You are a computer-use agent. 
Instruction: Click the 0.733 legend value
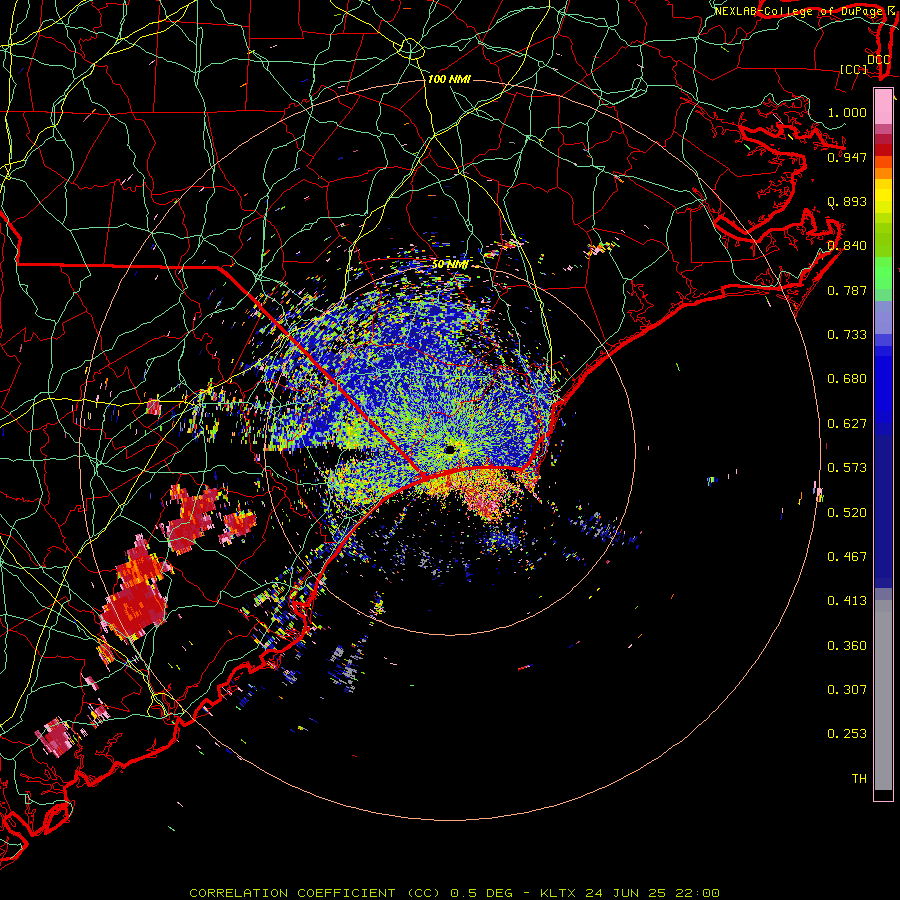click(847, 335)
